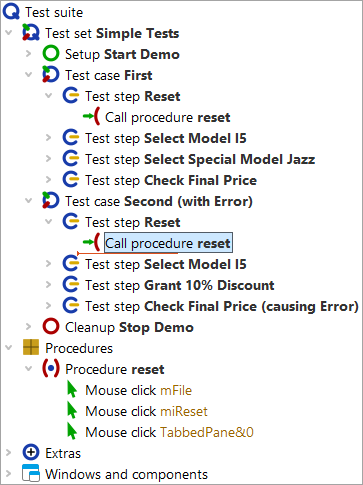This screenshot has width=363, height=485.
Task: Click the Procedures yellow package icon
Action: (31, 348)
